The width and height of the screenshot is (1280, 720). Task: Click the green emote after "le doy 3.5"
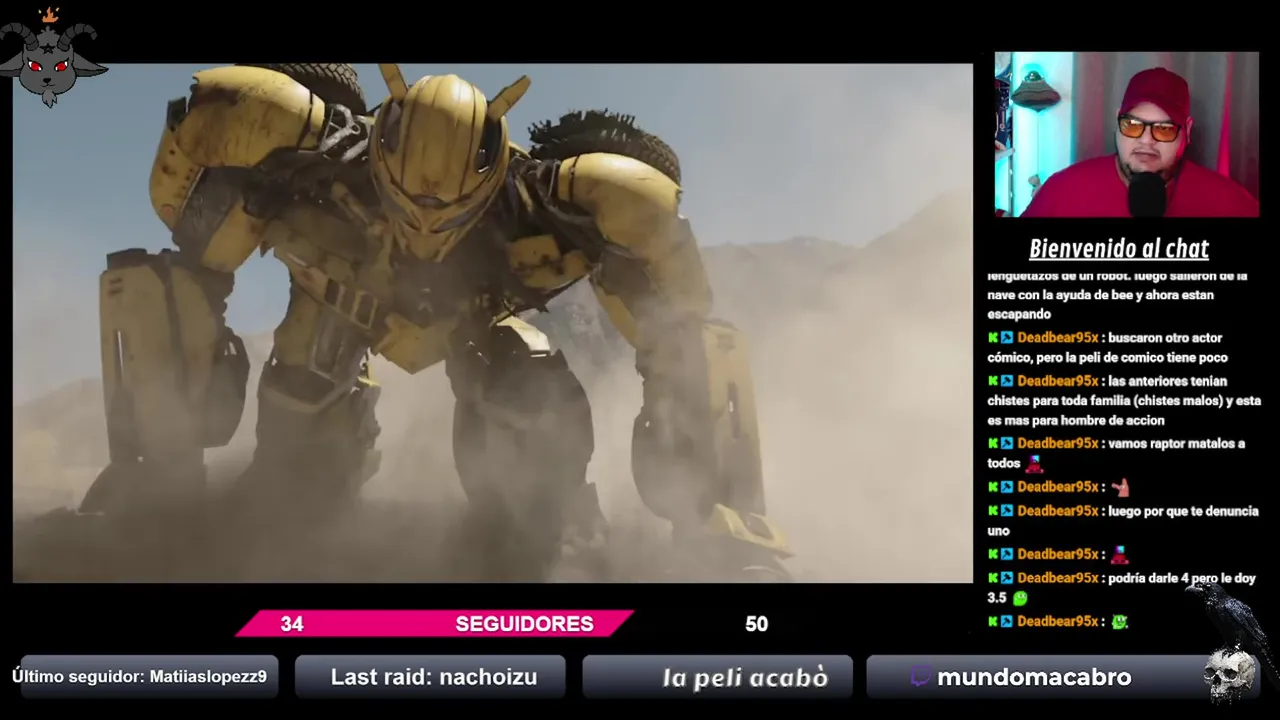pos(1020,598)
